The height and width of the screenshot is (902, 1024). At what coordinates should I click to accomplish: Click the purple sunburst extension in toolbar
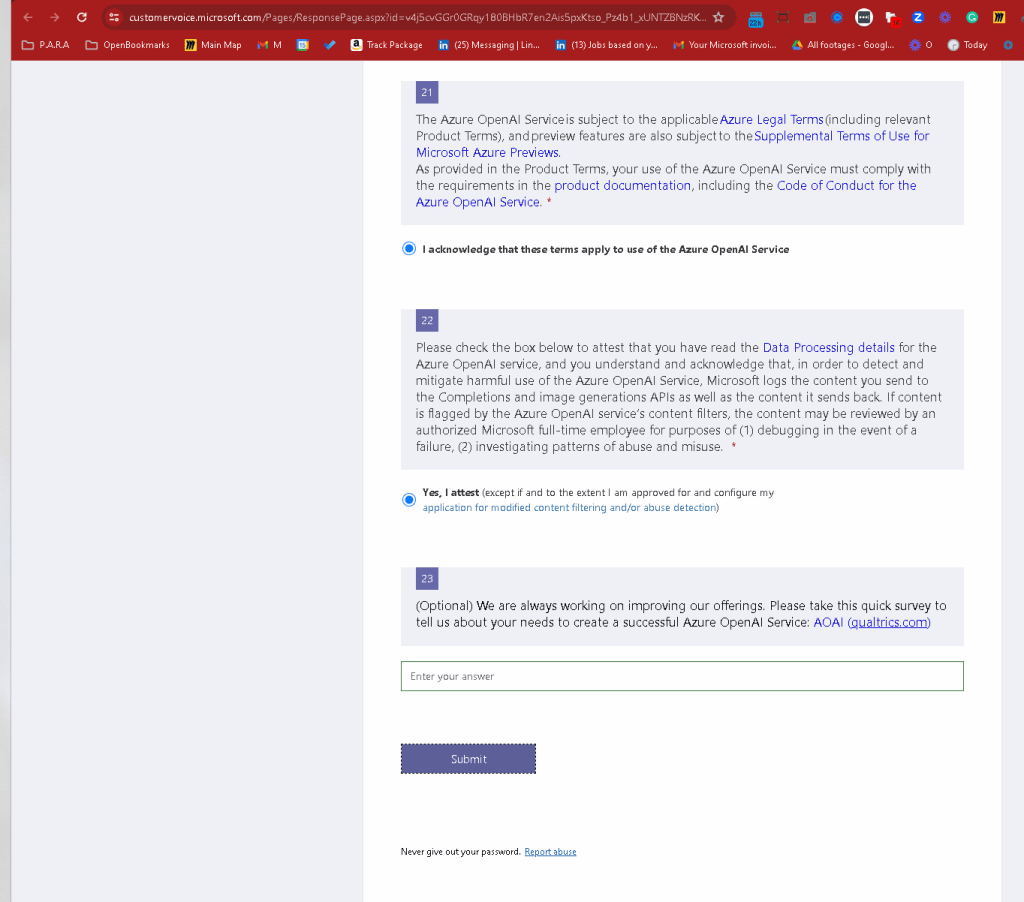click(x=945, y=18)
